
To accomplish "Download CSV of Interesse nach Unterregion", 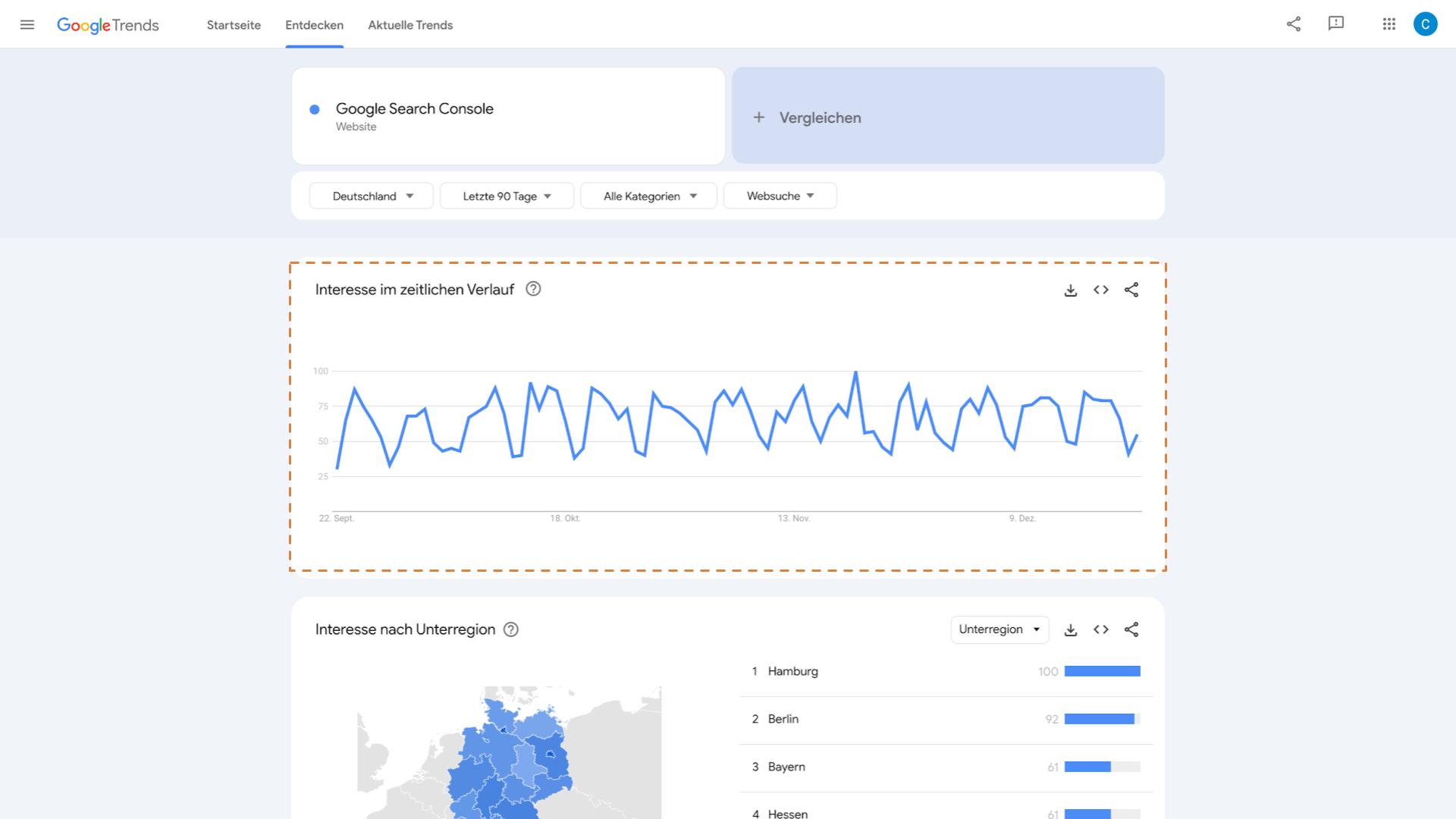I will coord(1071,629).
